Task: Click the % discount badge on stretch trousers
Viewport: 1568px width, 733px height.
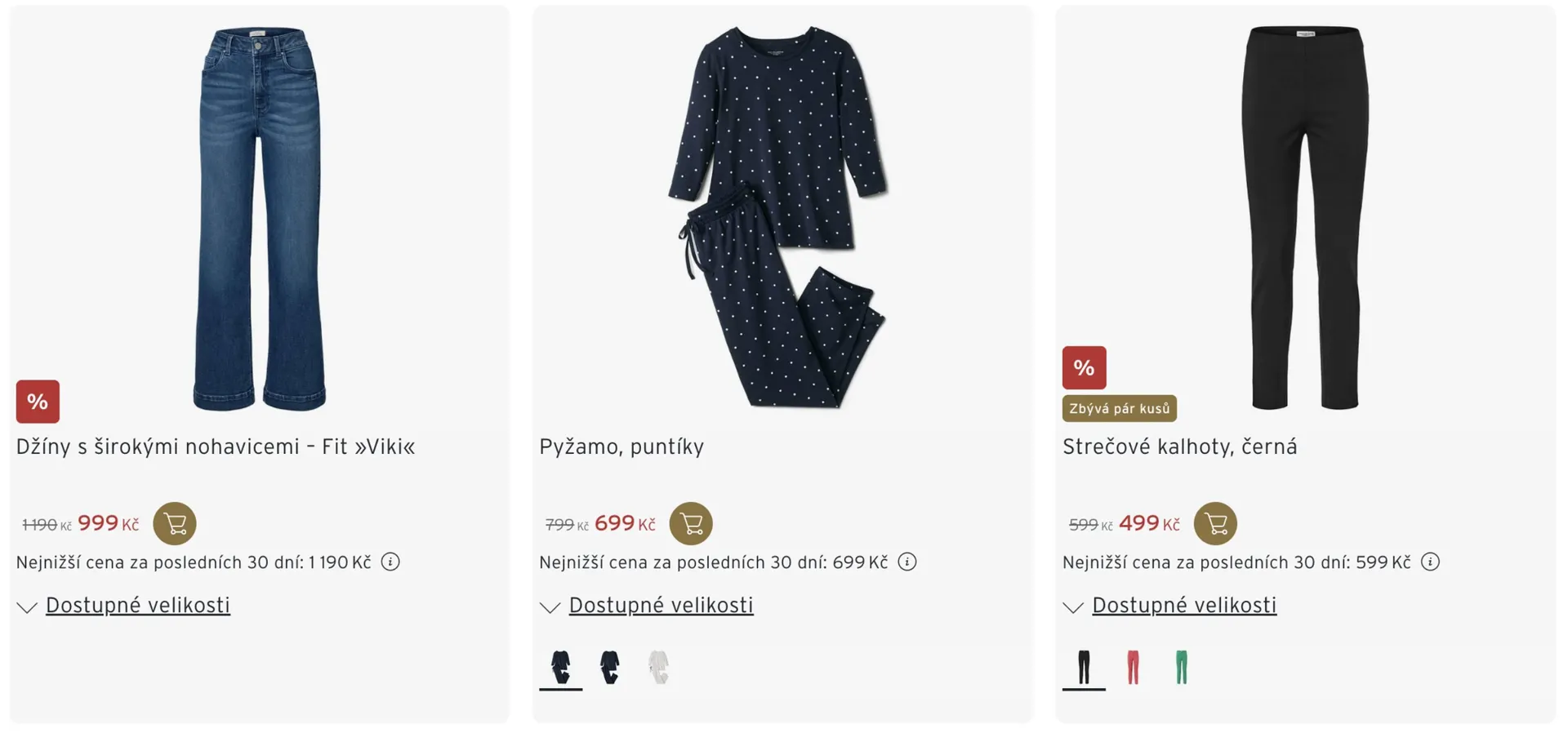Action: point(1084,367)
